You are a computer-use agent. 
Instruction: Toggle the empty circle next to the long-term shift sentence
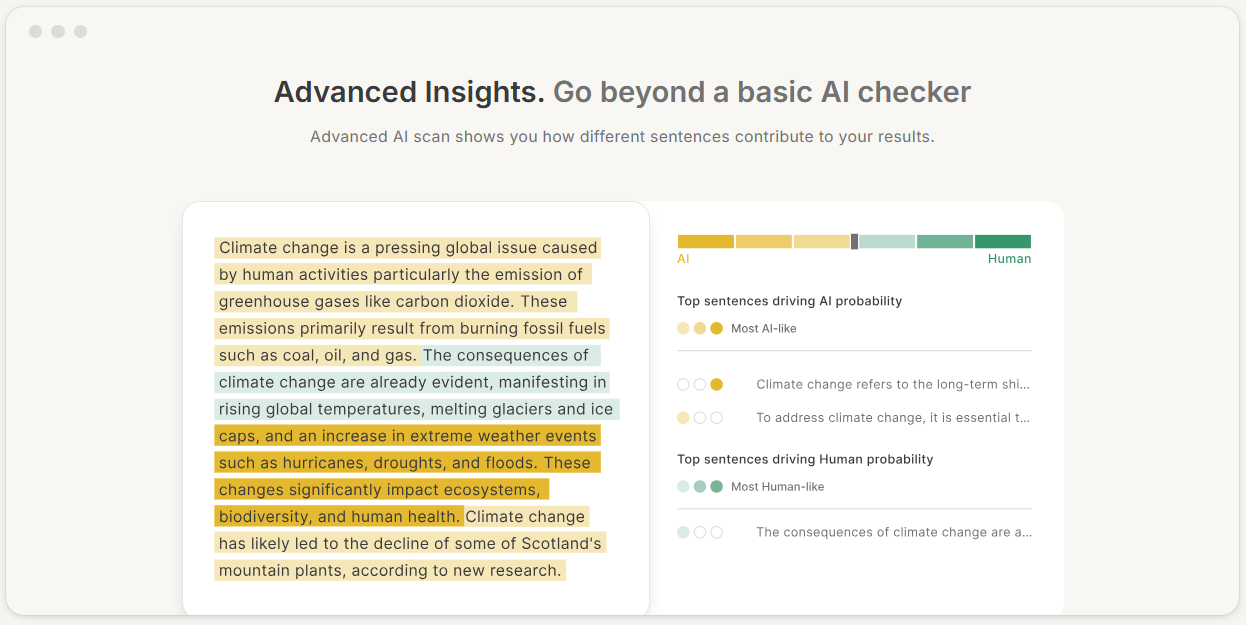click(683, 383)
